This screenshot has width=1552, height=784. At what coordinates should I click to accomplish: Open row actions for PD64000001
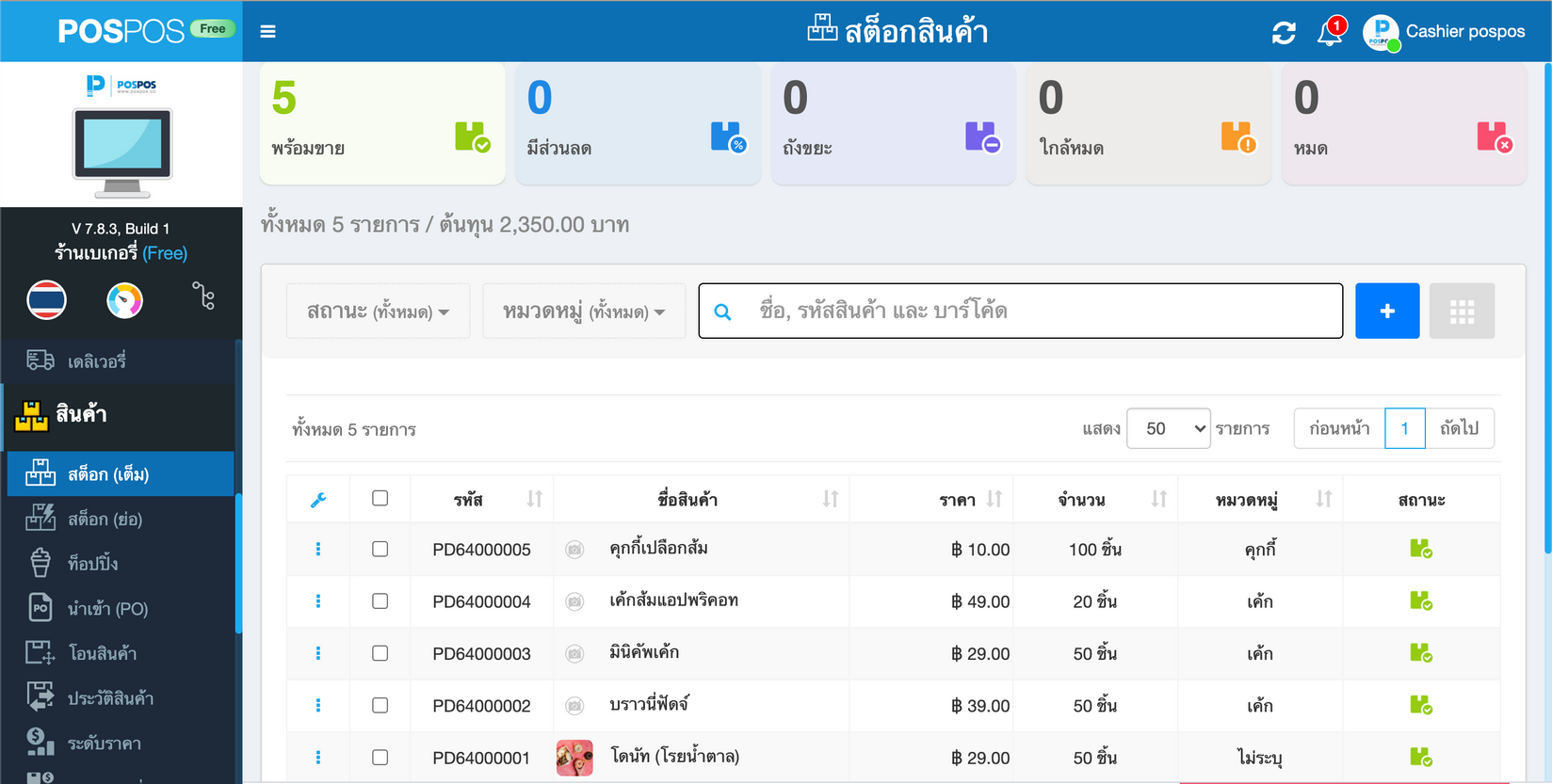[x=318, y=758]
